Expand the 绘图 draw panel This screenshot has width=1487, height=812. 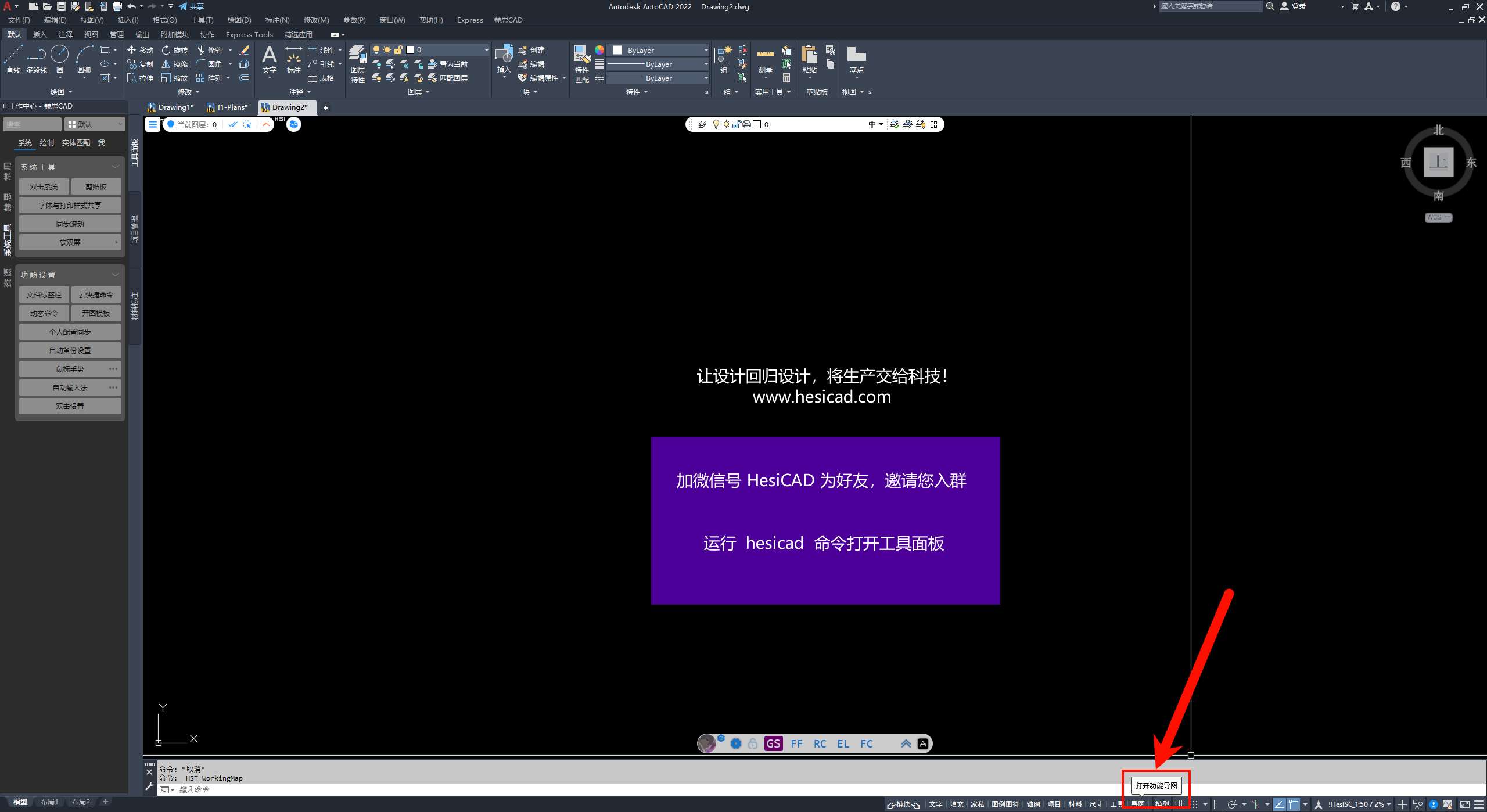point(61,92)
